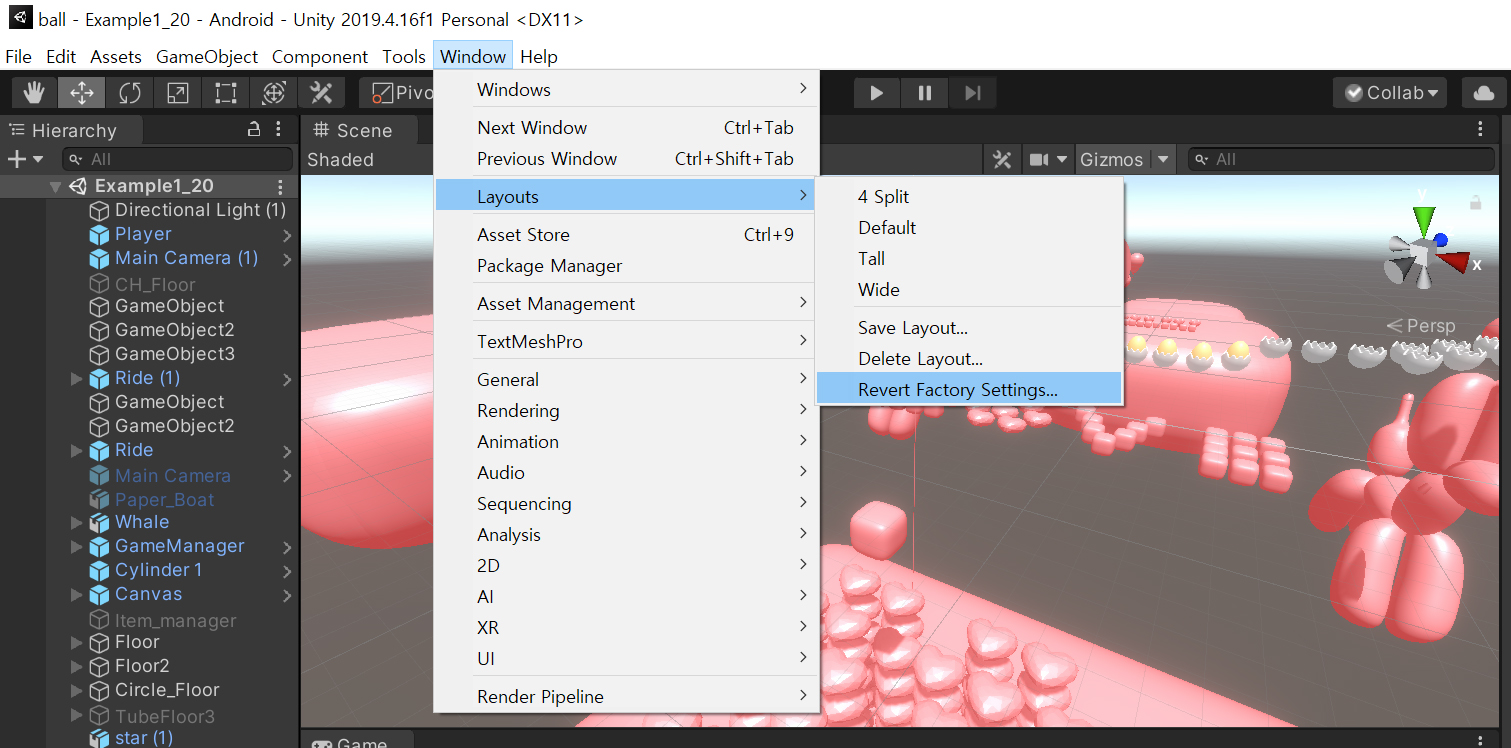Viewport: 1511px width, 748px height.
Task: Toggle Persp projection mode
Action: (1420, 326)
